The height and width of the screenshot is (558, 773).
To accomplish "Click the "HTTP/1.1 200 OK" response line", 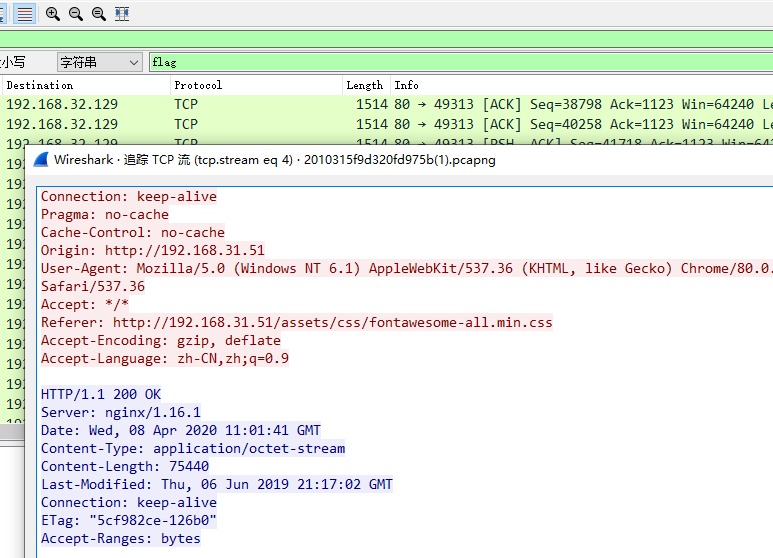I will pos(101,395).
